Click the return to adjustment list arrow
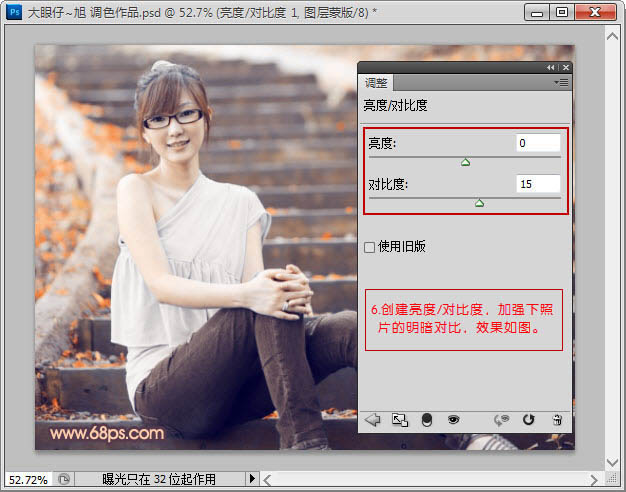The image size is (626, 492). [x=373, y=421]
